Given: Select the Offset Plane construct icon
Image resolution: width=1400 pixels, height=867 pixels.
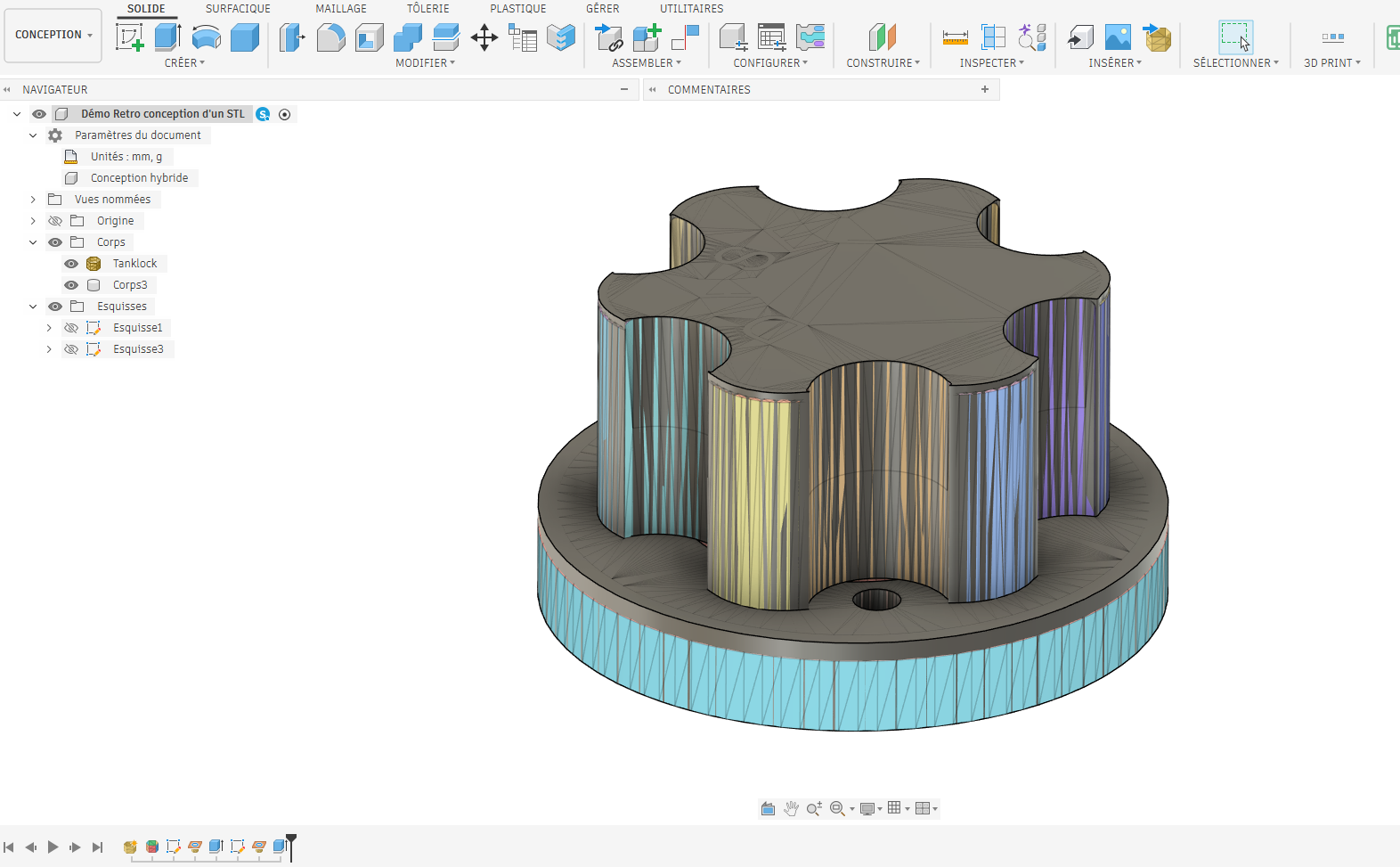Looking at the screenshot, I should point(882,37).
